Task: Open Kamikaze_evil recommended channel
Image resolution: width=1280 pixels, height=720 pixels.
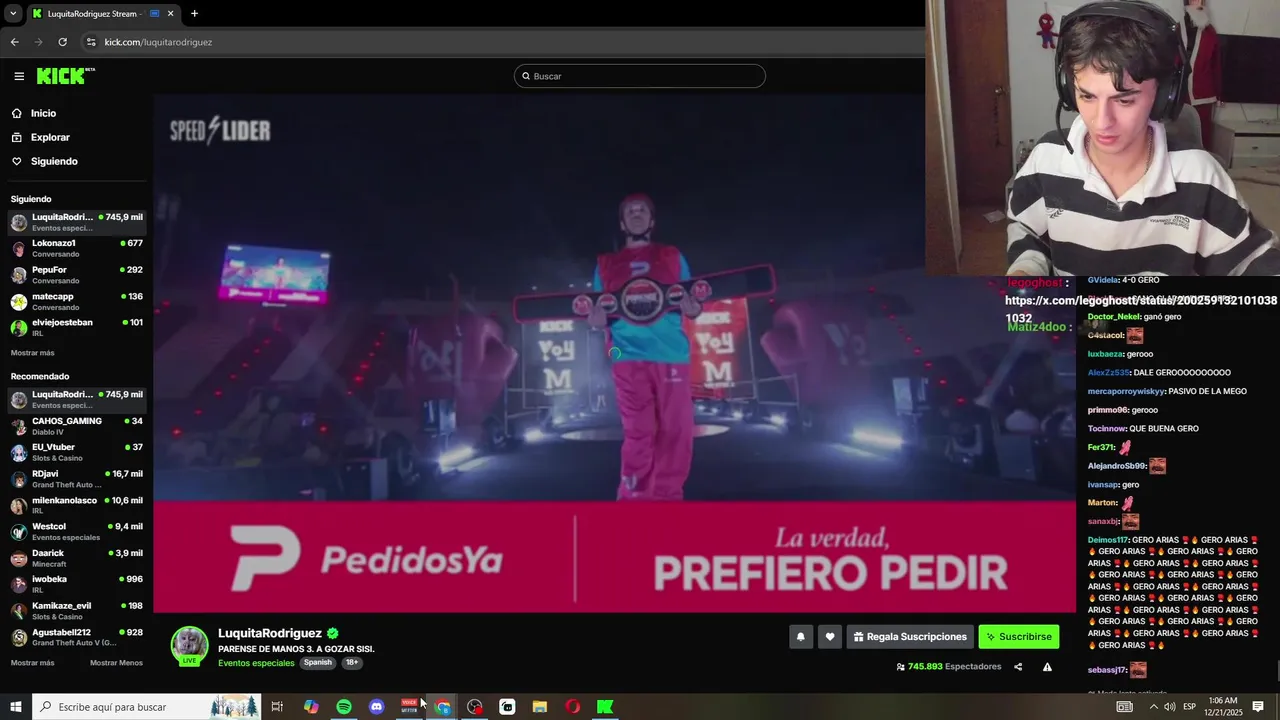Action: pyautogui.click(x=77, y=610)
